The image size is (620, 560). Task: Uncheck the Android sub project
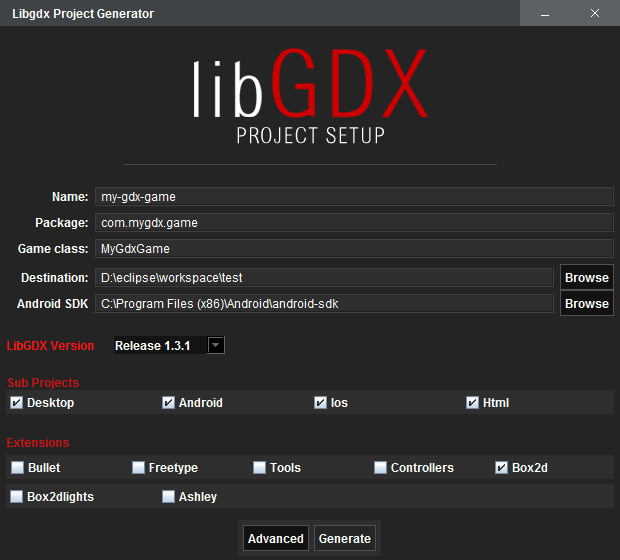point(168,403)
